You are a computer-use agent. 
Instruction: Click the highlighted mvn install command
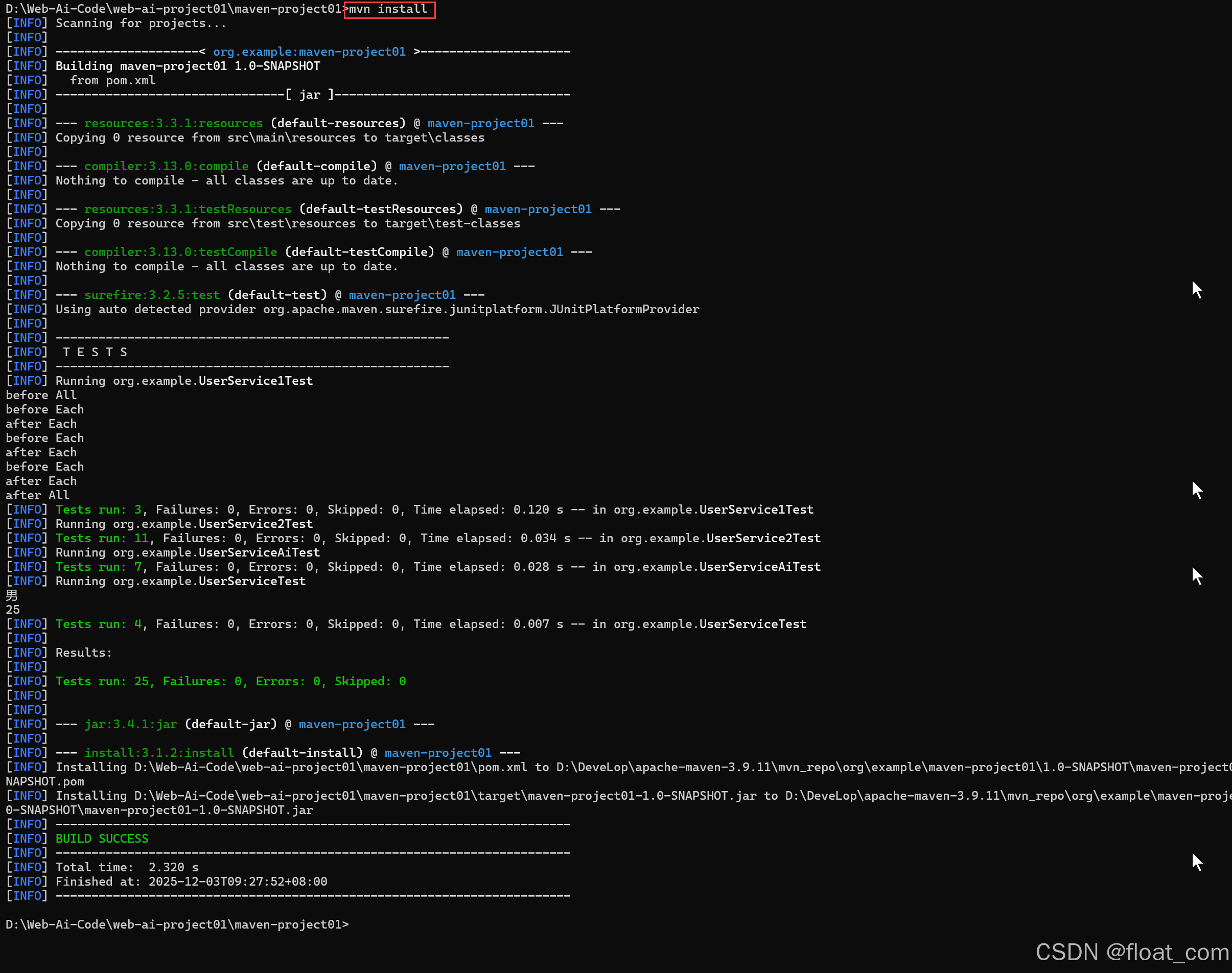(x=389, y=9)
